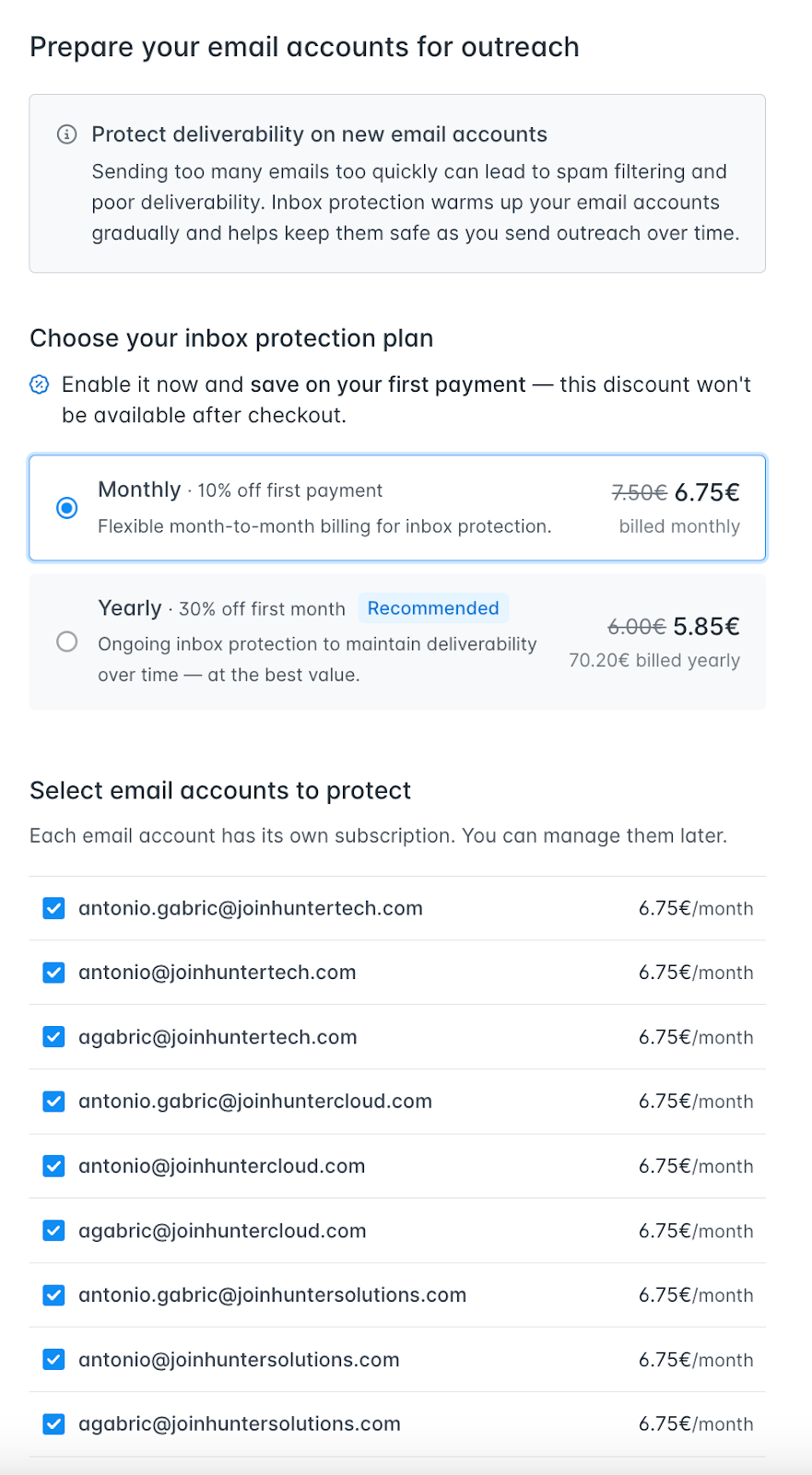Toggle antonio@joinhuntercloud.com checkbox
This screenshot has height=1475, width=812.
(x=54, y=1166)
